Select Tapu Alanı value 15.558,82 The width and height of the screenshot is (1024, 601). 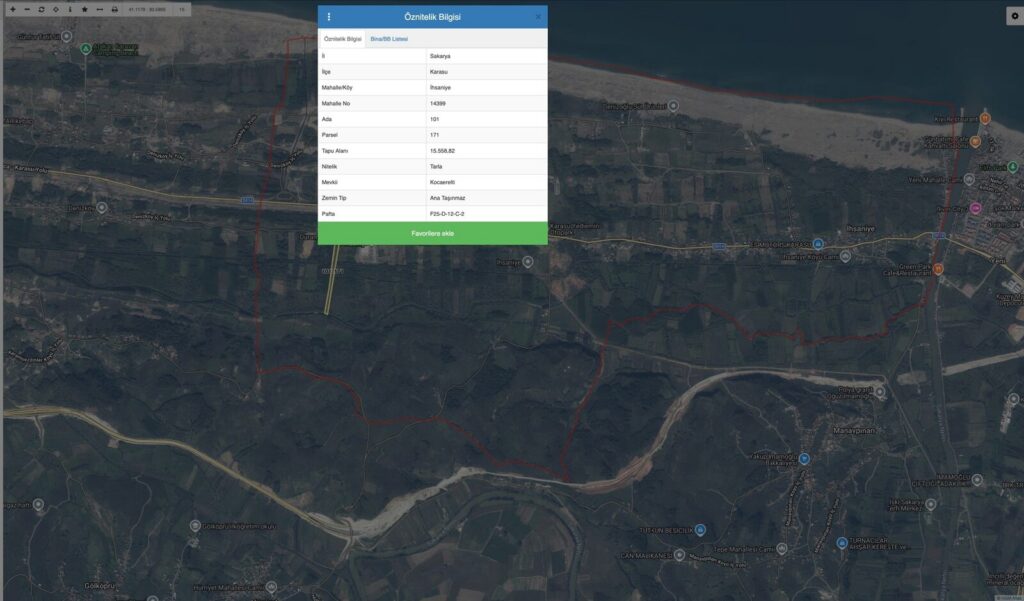(x=442, y=151)
